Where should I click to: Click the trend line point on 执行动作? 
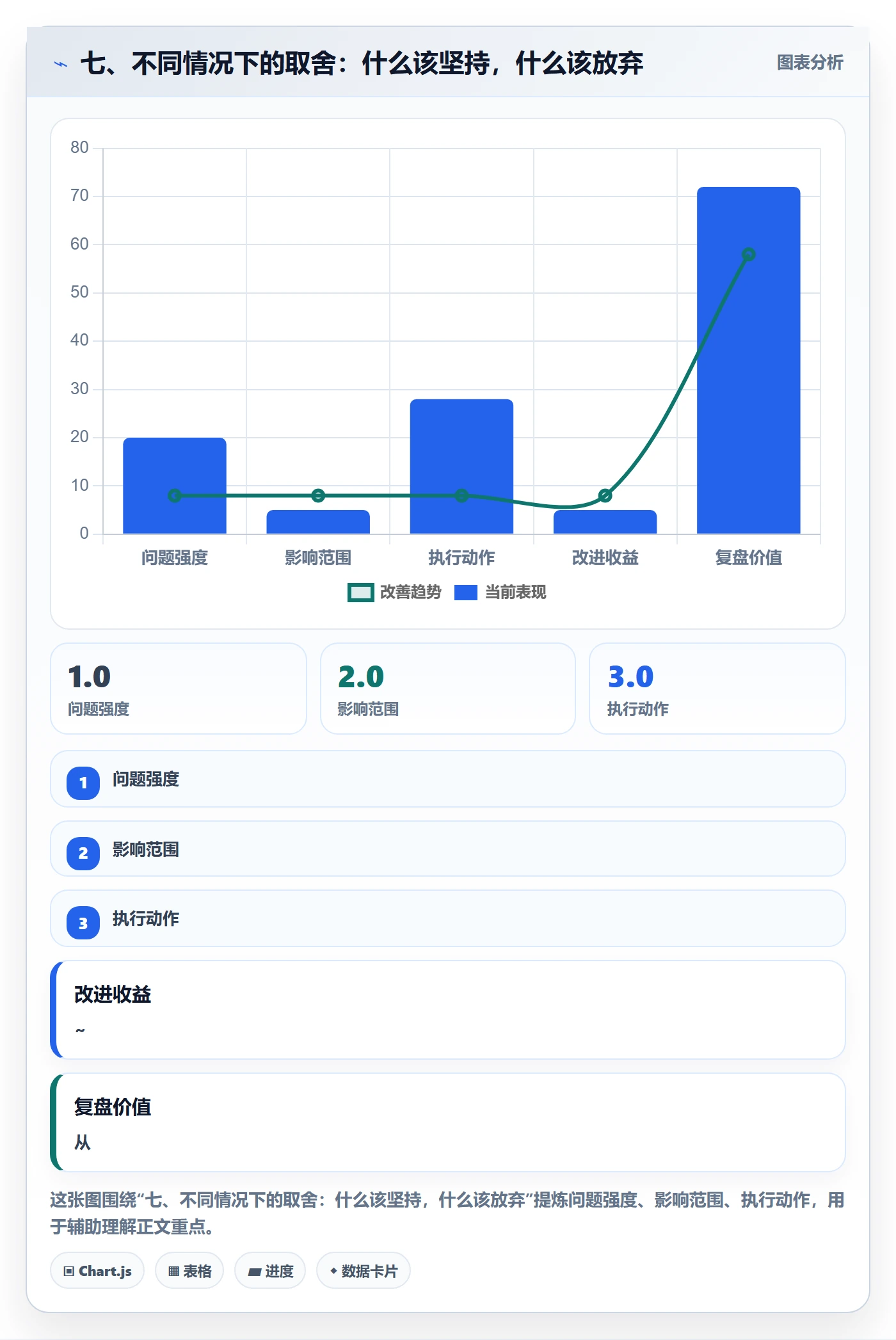[x=461, y=495]
